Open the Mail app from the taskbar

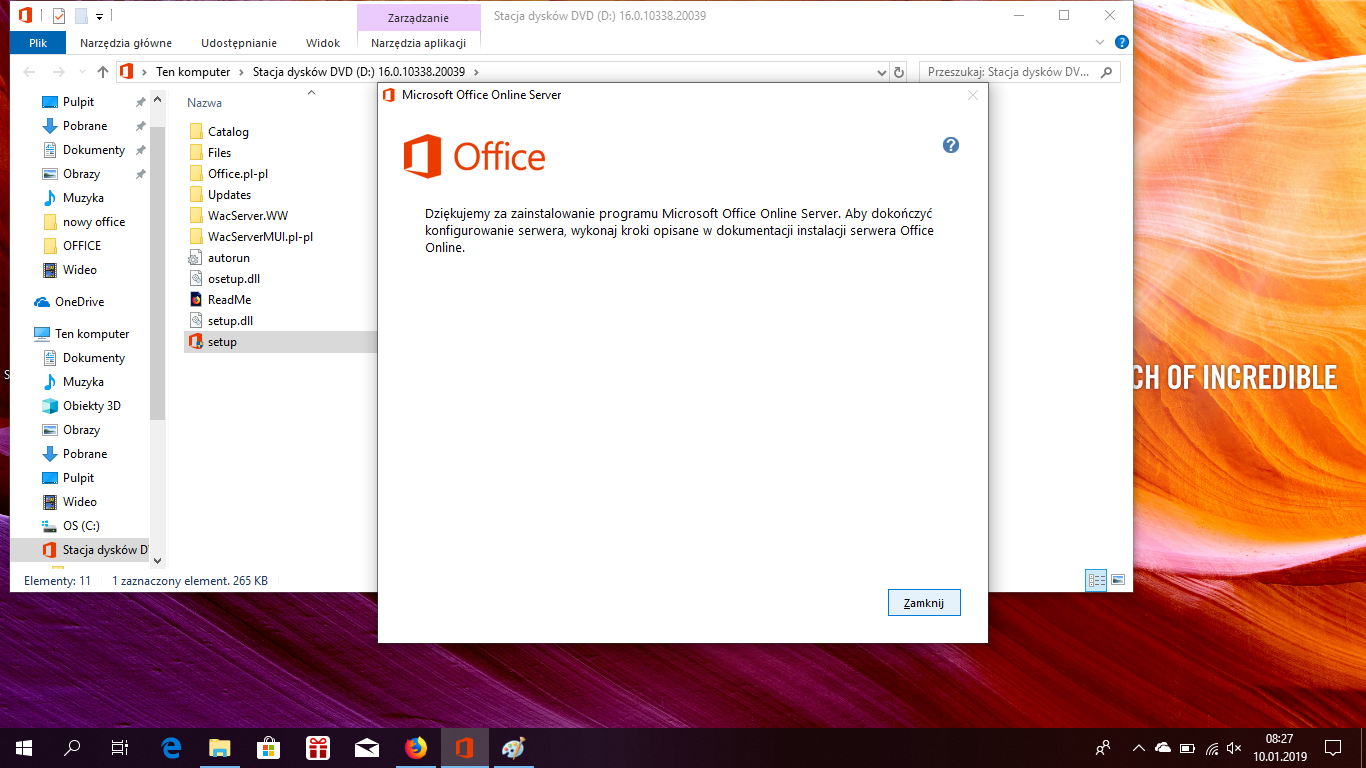click(x=367, y=747)
